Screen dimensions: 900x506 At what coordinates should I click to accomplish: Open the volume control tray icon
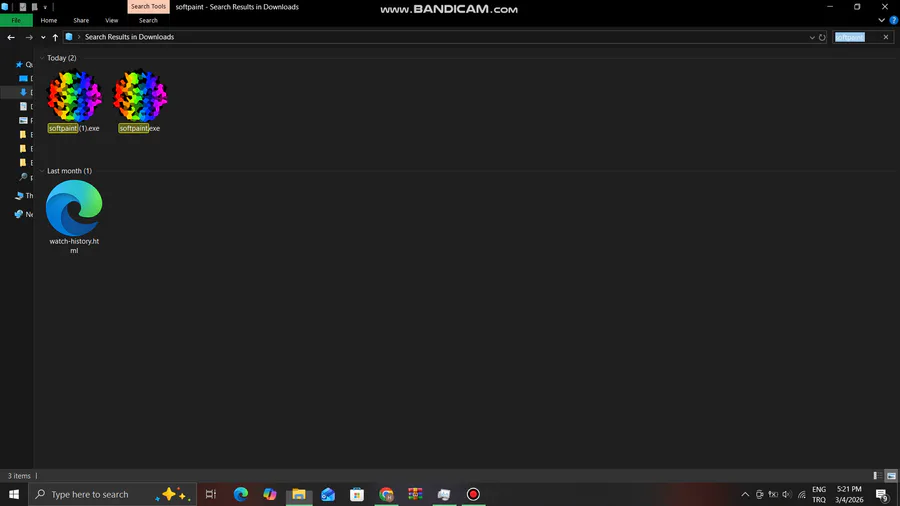(x=787, y=494)
